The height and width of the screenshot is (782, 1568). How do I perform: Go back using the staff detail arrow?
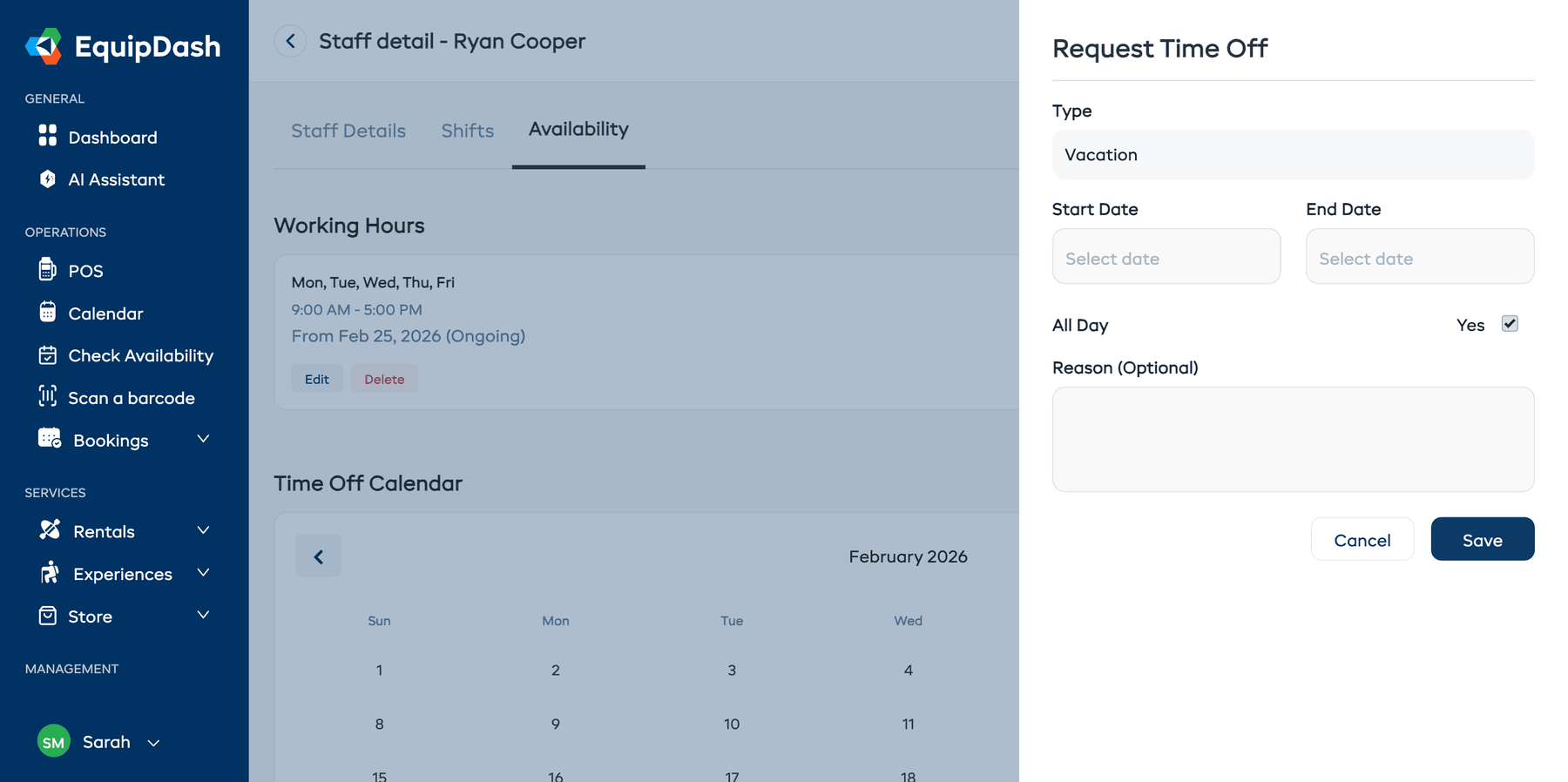pos(290,41)
